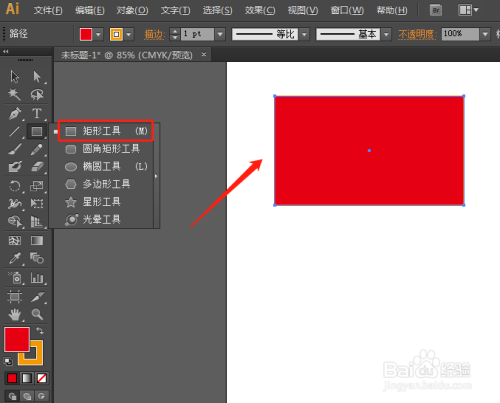Tear off the shape tools flyout
The image size is (500, 403).
pyautogui.click(x=156, y=176)
